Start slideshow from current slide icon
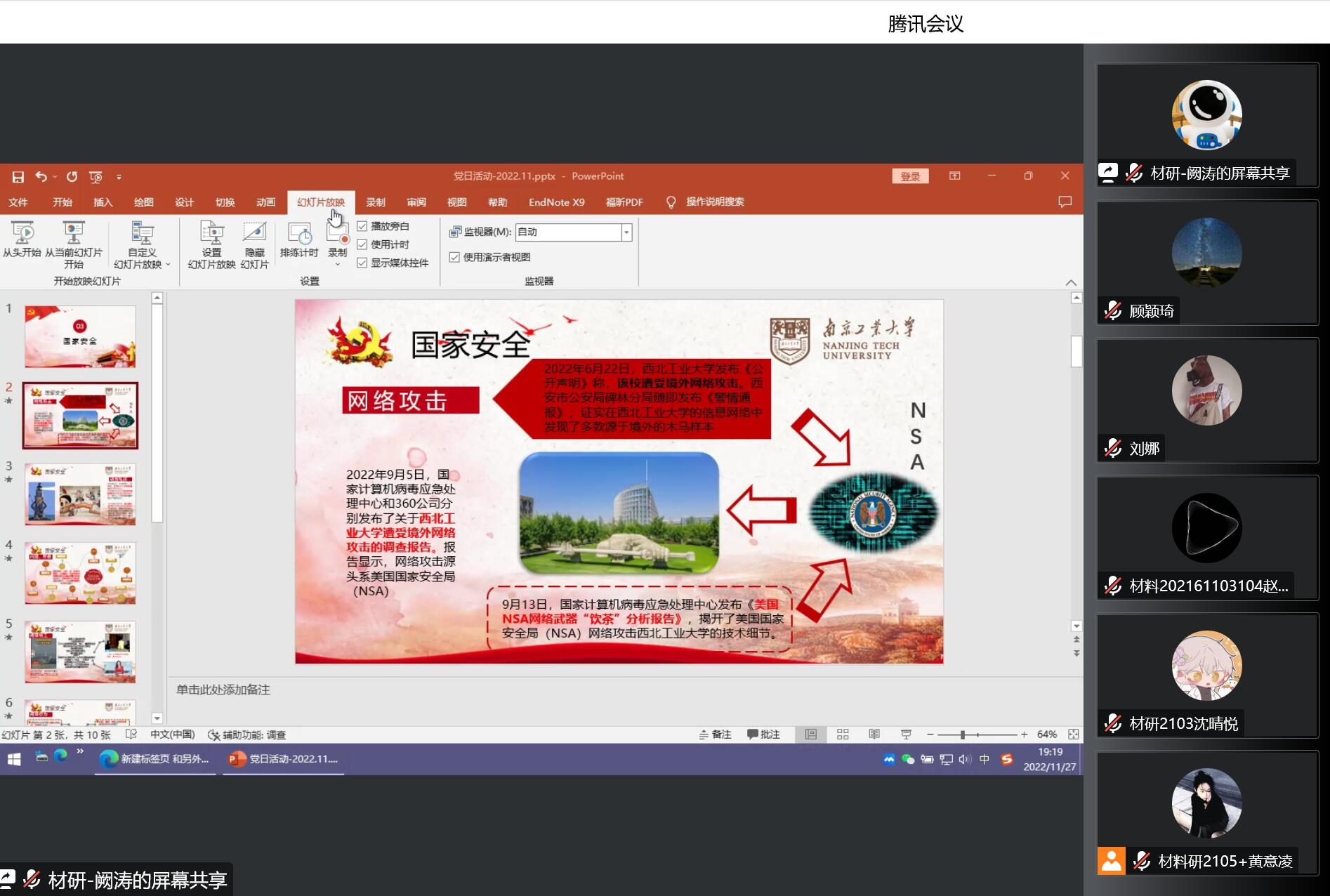1330x896 pixels. [x=73, y=235]
